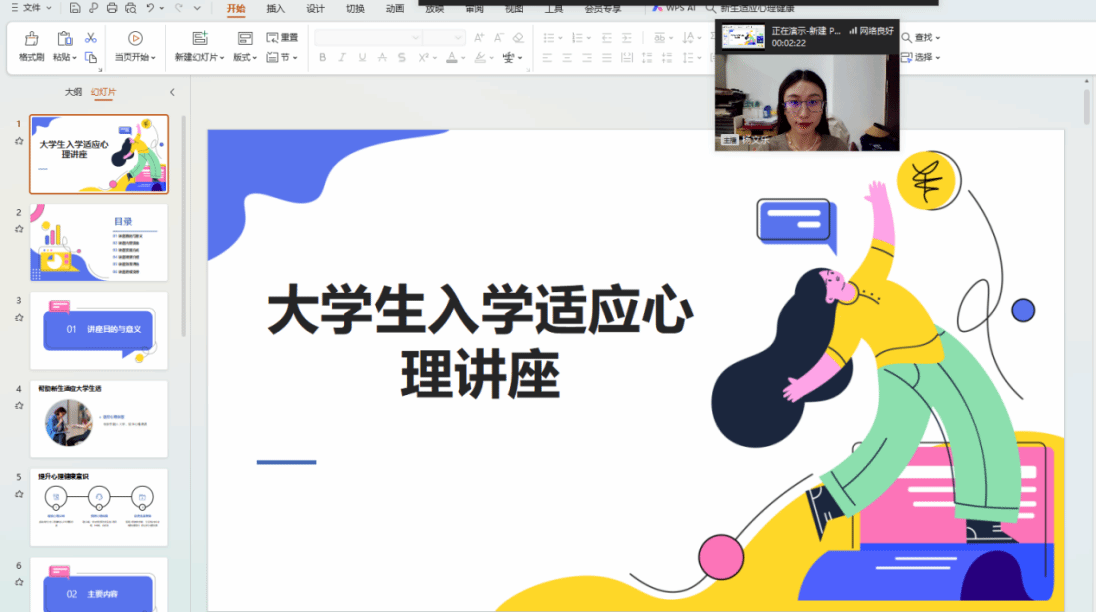Click the Save icon in quick access bar
The width and height of the screenshot is (1096, 612).
point(75,9)
